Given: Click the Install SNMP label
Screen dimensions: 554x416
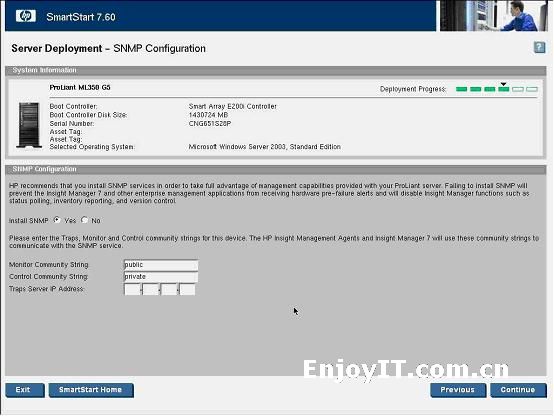Looking at the screenshot, I should pos(29,221).
